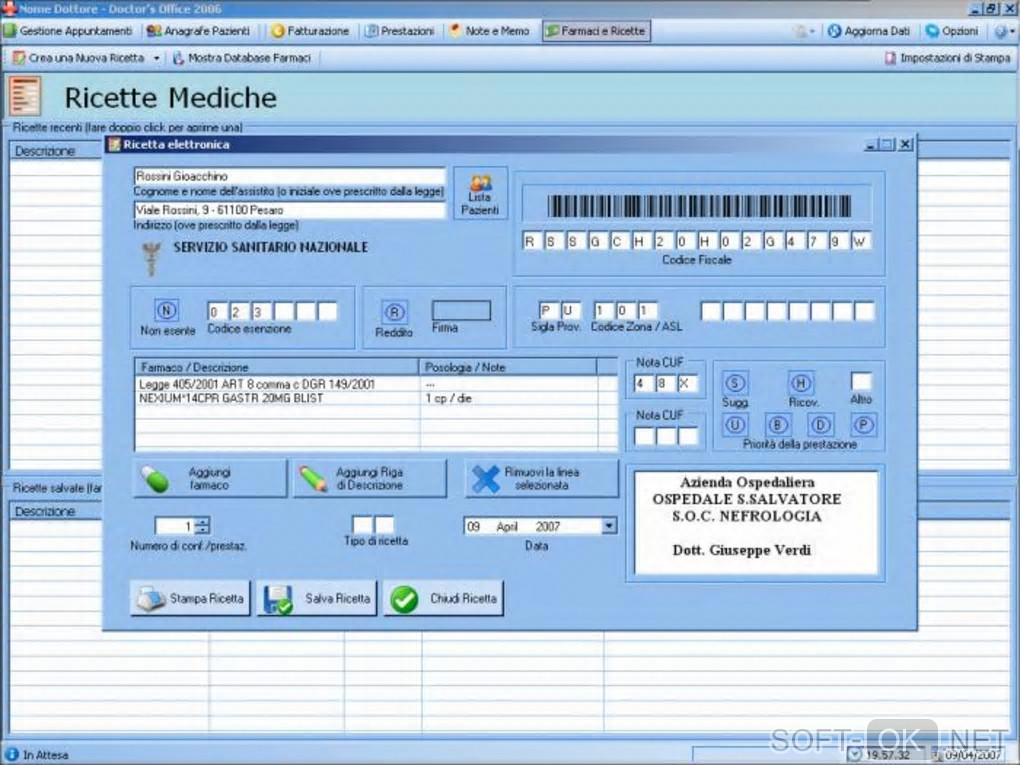Edit patient name field Rossini Gioacchino
1020x765 pixels.
point(289,176)
